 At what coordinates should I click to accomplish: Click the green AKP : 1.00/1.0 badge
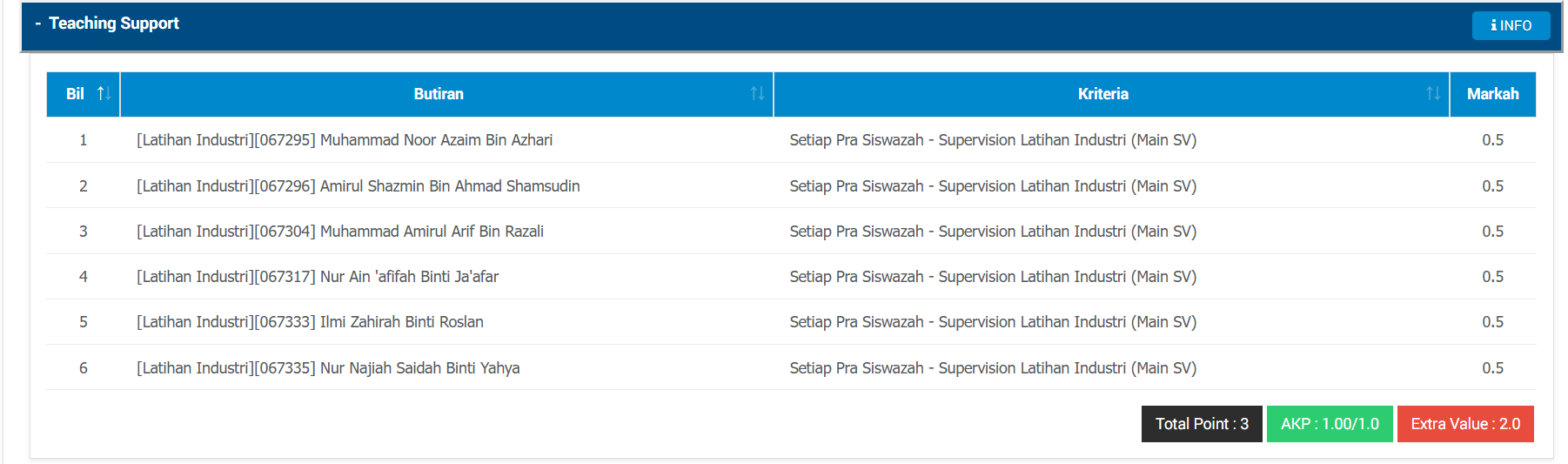[x=1330, y=424]
